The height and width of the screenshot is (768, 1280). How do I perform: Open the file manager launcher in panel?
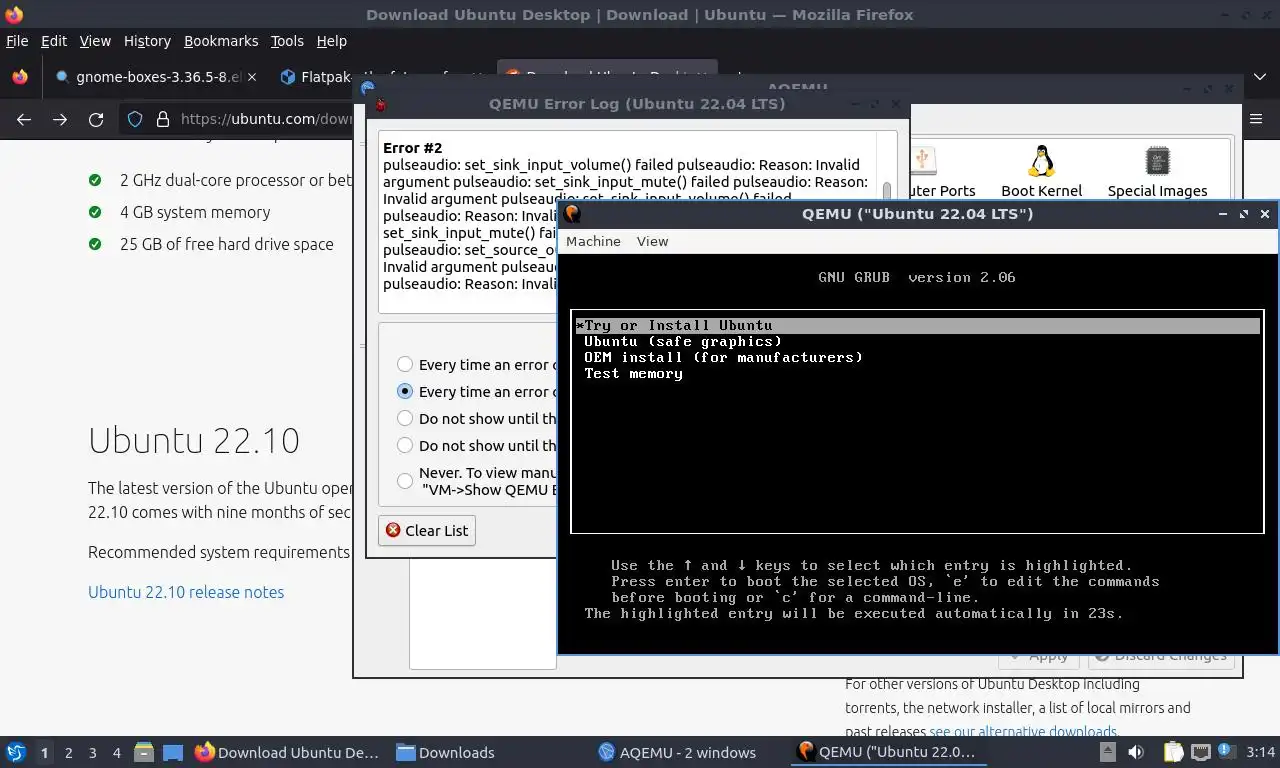click(x=144, y=752)
